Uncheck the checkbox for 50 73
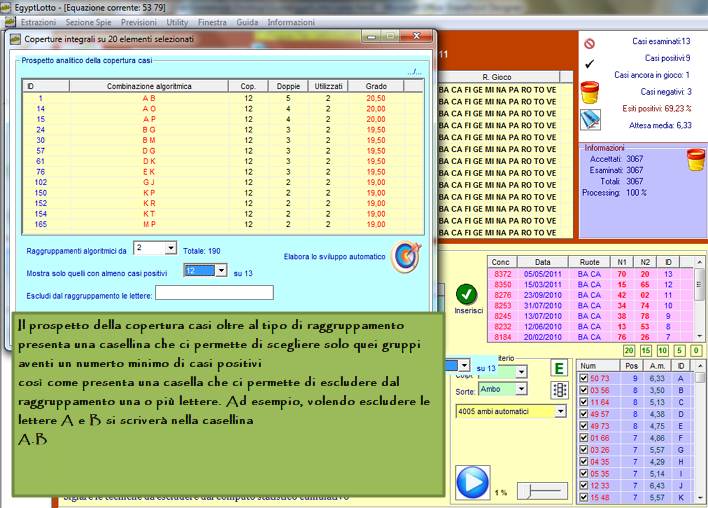The image size is (708, 508). pyautogui.click(x=583, y=378)
